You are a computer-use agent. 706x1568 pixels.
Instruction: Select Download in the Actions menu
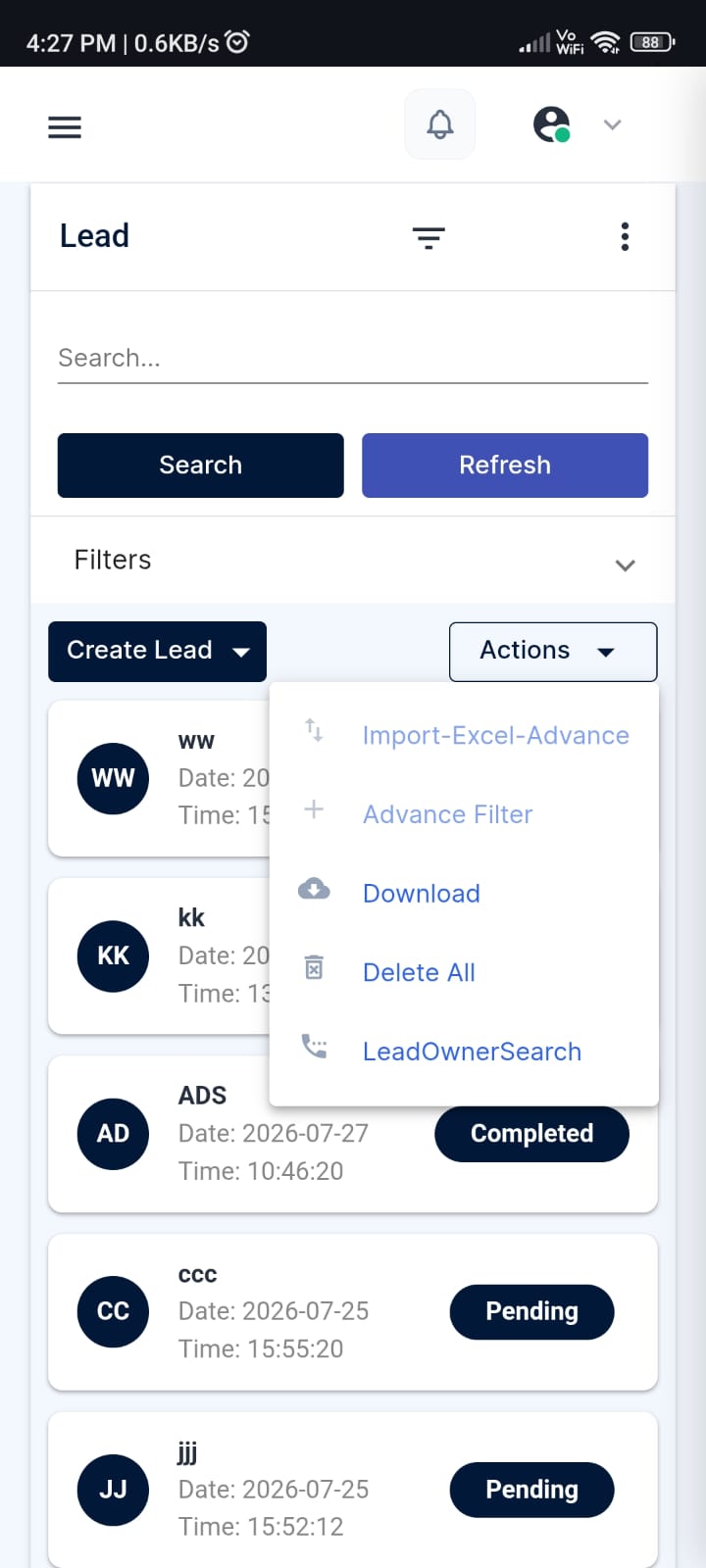422,894
